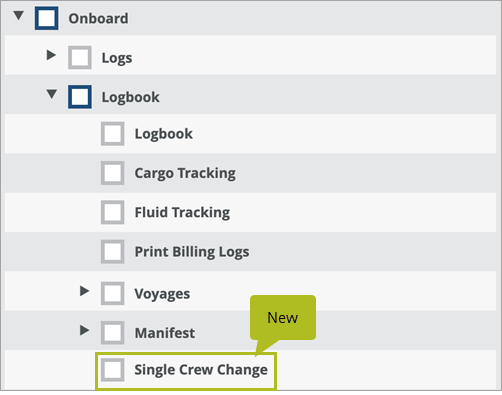Select the Single Crew Change label
The height and width of the screenshot is (395, 502).
[x=201, y=370]
